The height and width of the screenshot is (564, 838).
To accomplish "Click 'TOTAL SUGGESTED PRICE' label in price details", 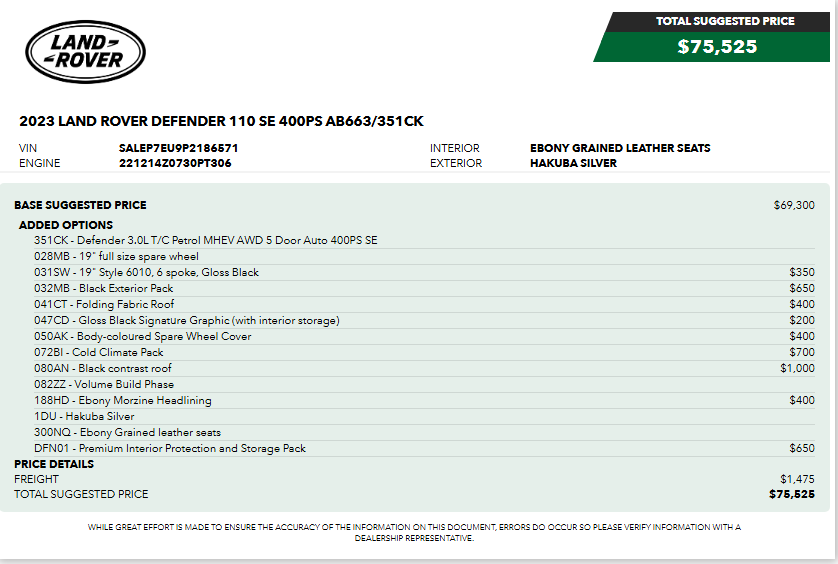I will coord(81,495).
